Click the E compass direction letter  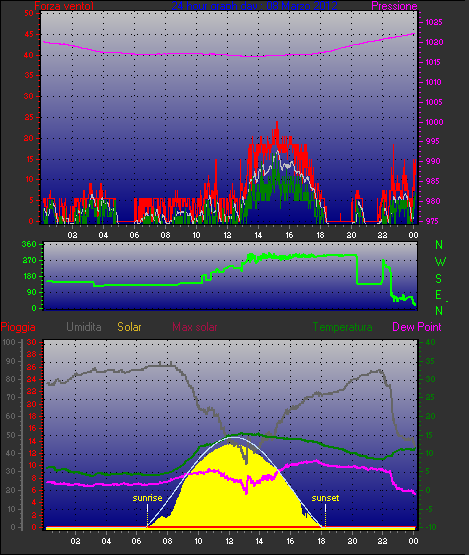click(439, 294)
